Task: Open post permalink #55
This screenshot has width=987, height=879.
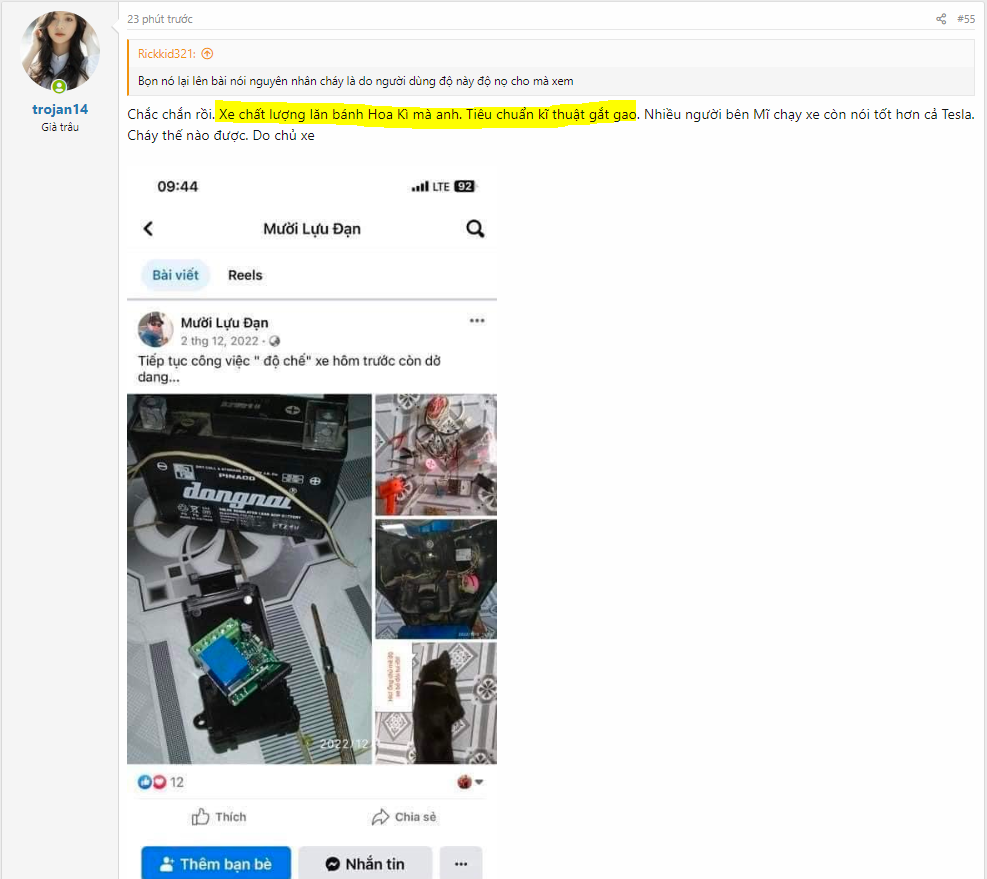Action: (966, 19)
